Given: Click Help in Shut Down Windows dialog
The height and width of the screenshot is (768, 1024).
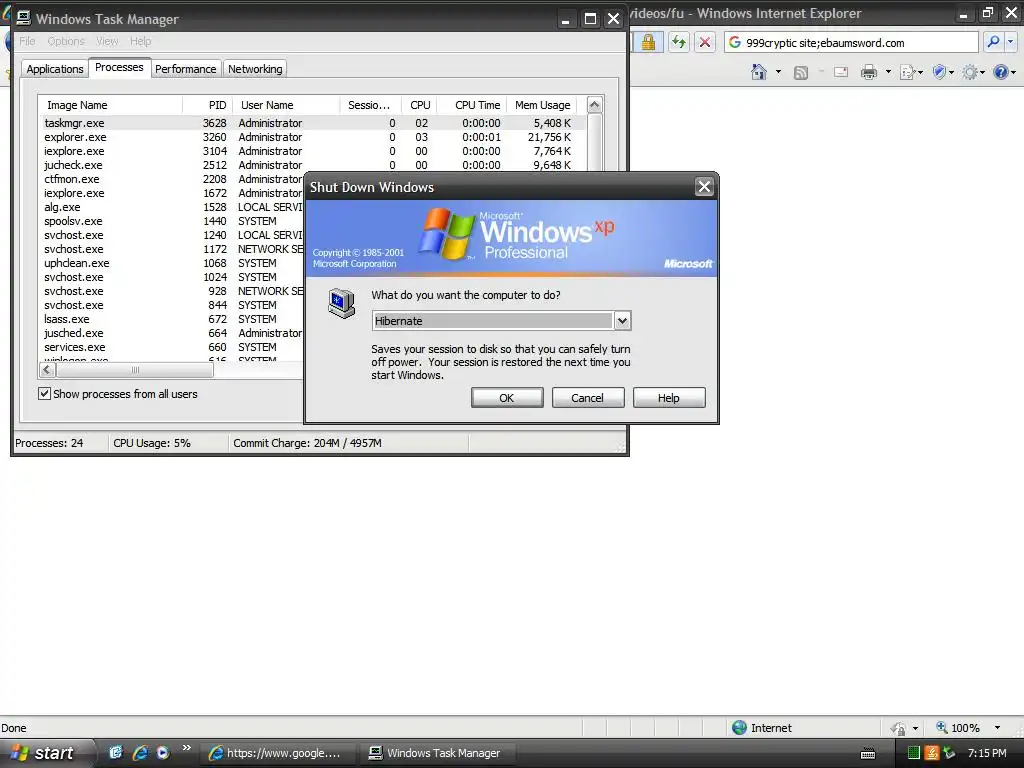Looking at the screenshot, I should pos(669,398).
